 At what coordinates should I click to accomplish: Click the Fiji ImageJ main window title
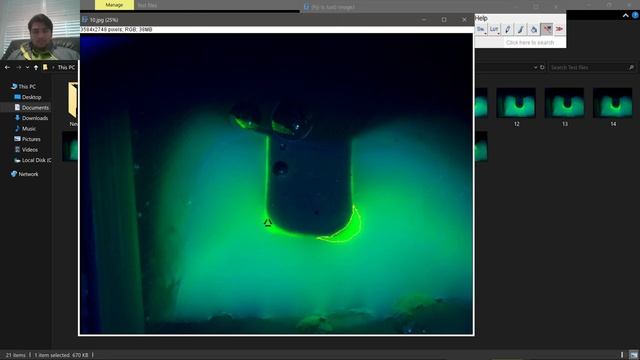point(333,7)
